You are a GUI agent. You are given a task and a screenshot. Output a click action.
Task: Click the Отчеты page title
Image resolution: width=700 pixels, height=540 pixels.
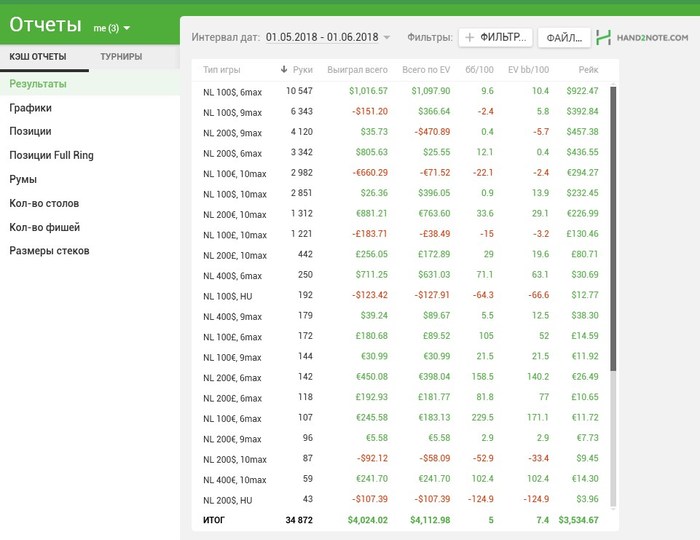[46, 25]
